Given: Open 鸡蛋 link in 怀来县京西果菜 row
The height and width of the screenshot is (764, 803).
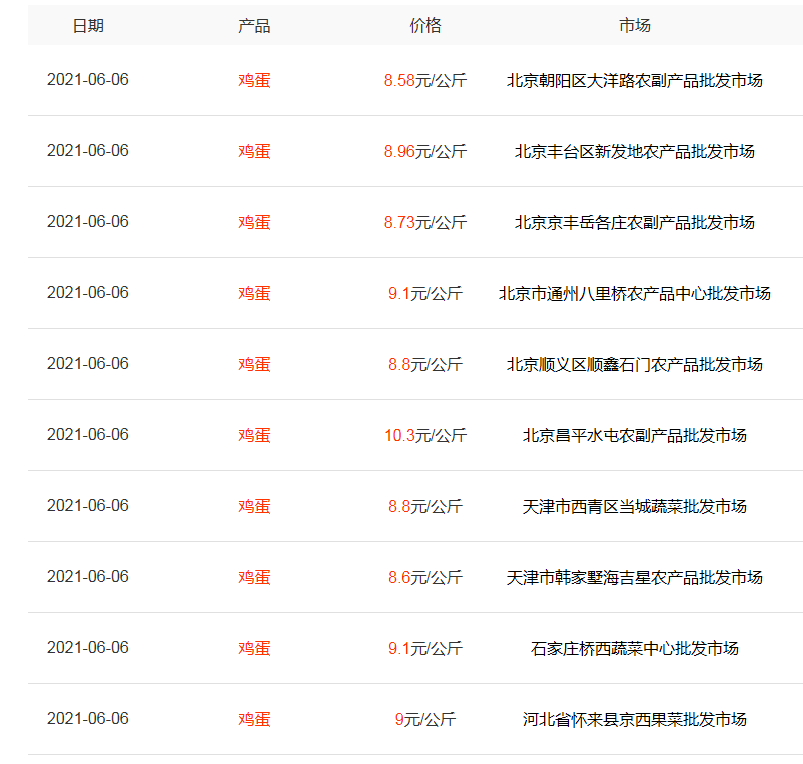Looking at the screenshot, I should [x=254, y=719].
